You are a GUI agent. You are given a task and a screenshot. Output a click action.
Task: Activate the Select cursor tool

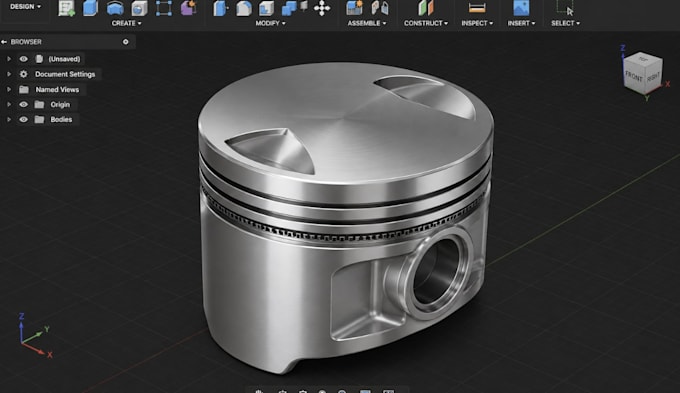coord(565,8)
